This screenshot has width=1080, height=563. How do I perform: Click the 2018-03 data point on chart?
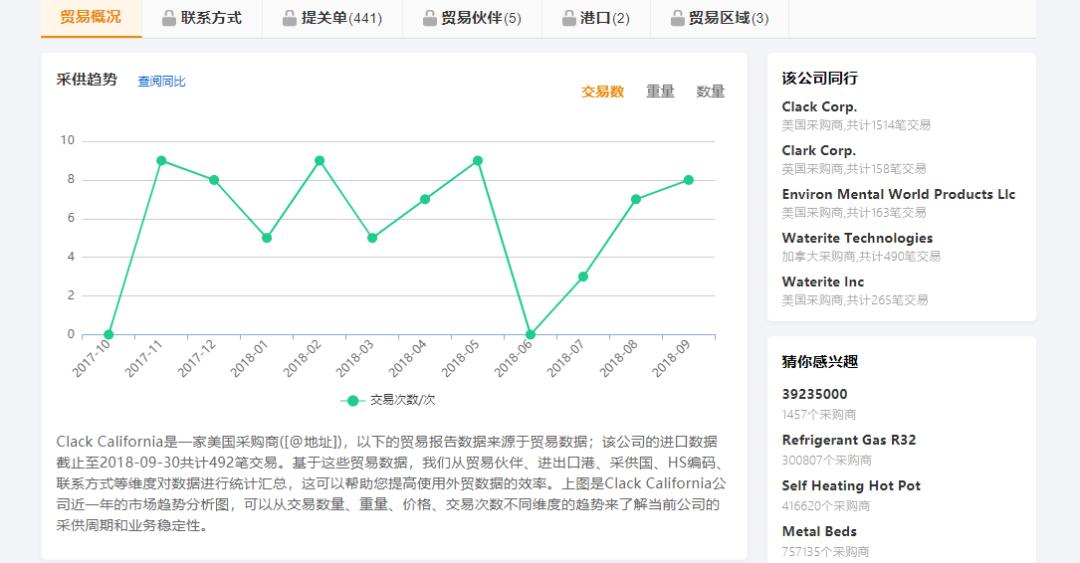[372, 238]
